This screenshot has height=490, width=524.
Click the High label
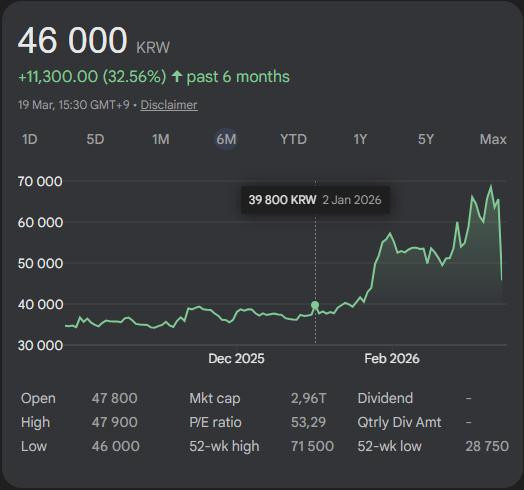[35, 422]
